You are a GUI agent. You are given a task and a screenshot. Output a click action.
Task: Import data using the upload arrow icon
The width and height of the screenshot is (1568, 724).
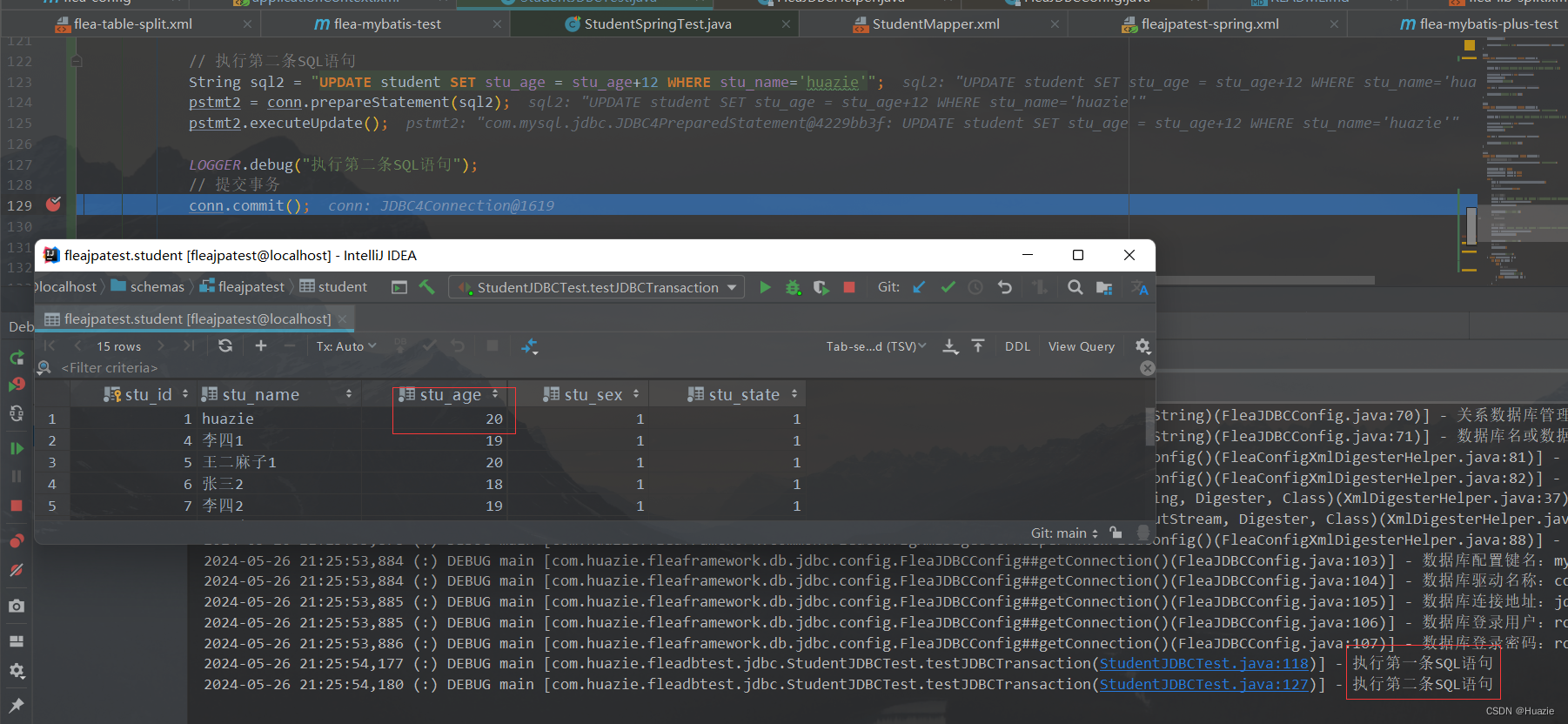(x=978, y=345)
